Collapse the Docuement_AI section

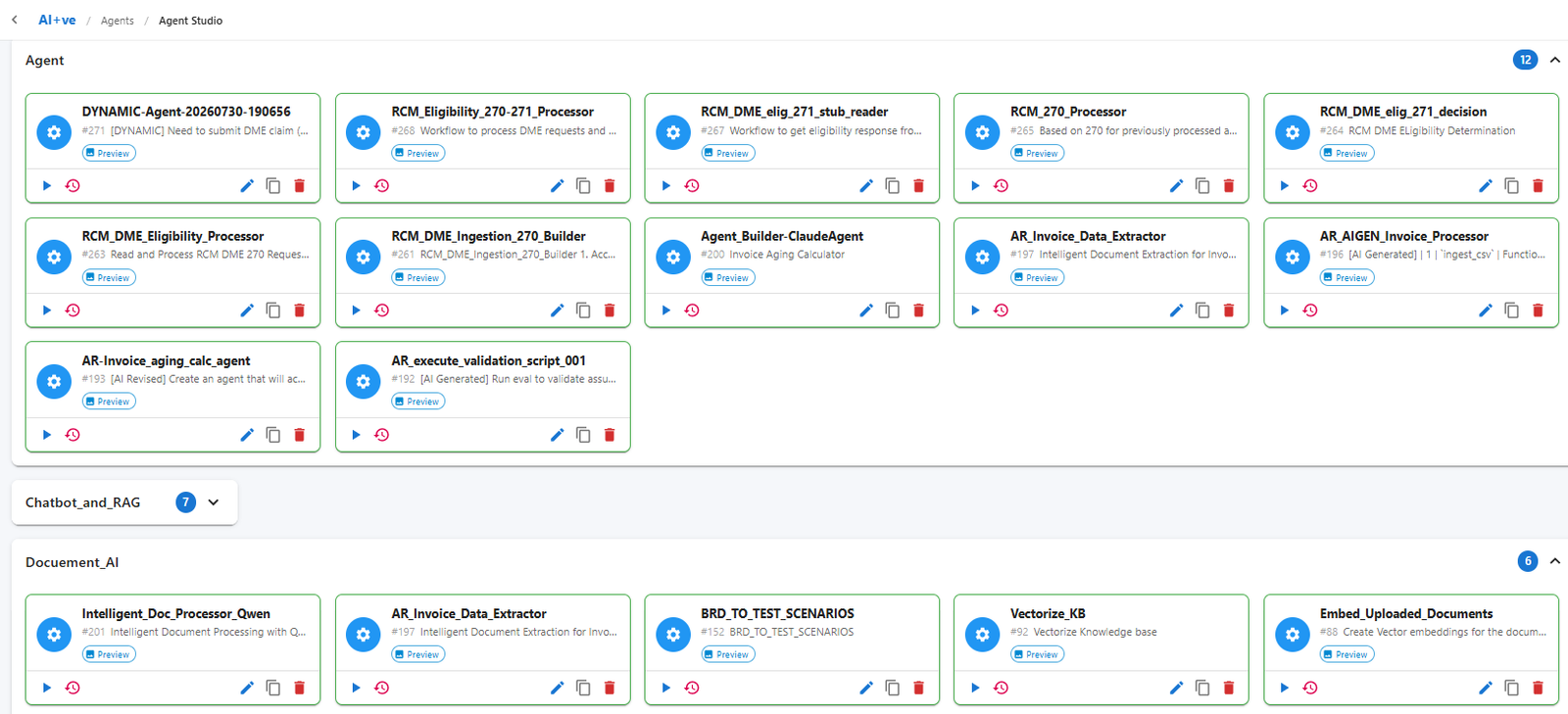pyautogui.click(x=1555, y=561)
